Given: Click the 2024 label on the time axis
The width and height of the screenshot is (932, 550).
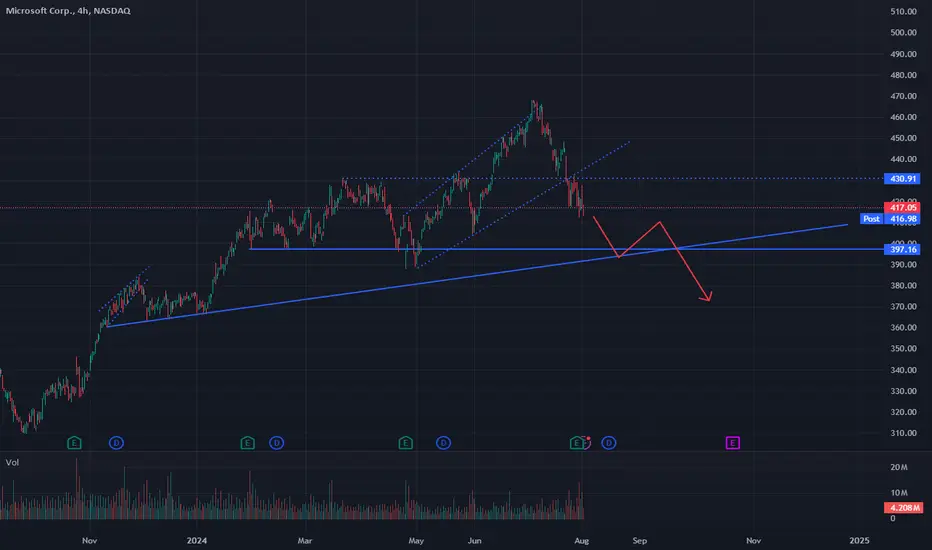Looking at the screenshot, I should (197, 540).
